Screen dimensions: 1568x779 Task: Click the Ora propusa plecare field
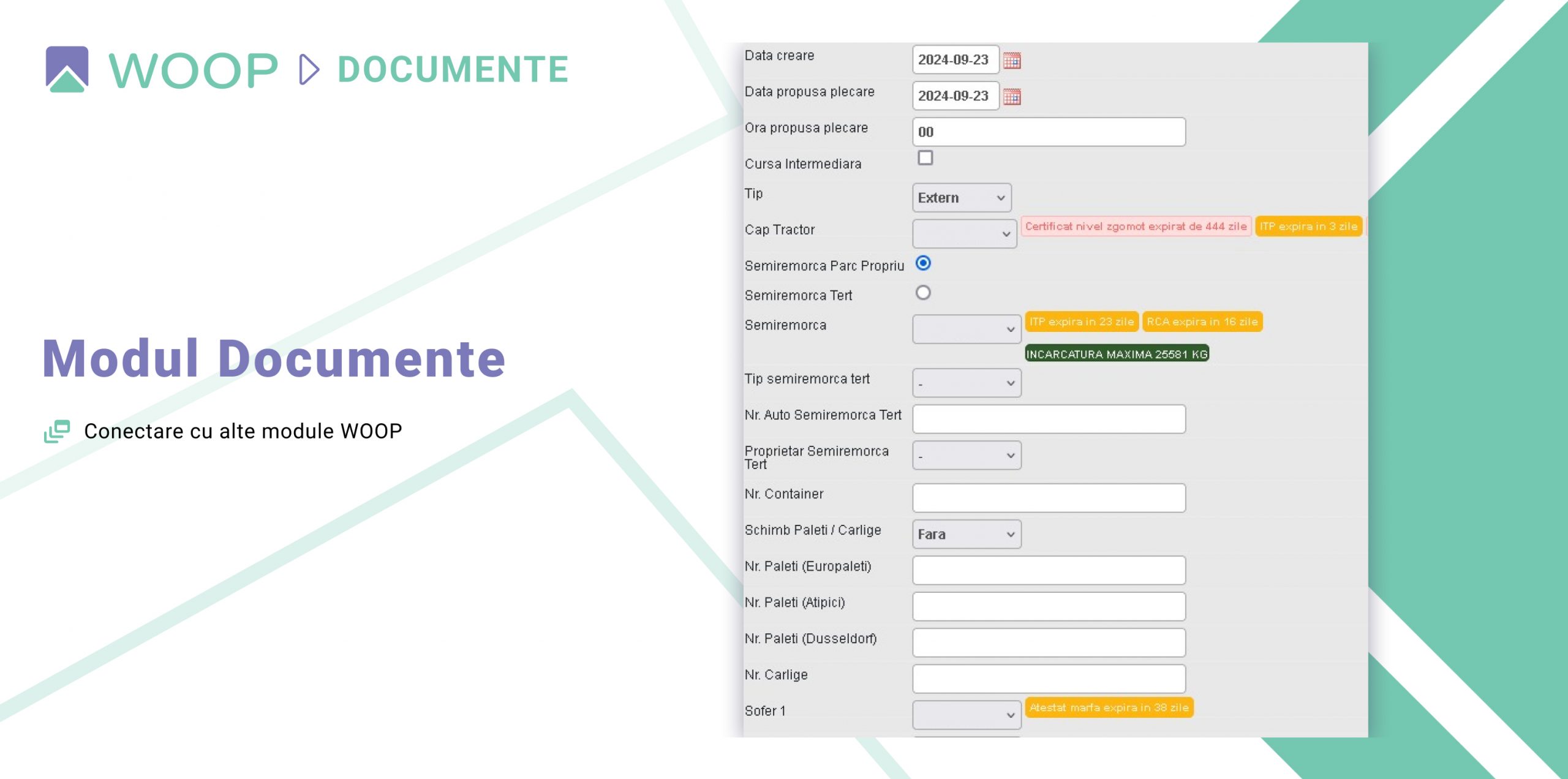(x=1049, y=132)
